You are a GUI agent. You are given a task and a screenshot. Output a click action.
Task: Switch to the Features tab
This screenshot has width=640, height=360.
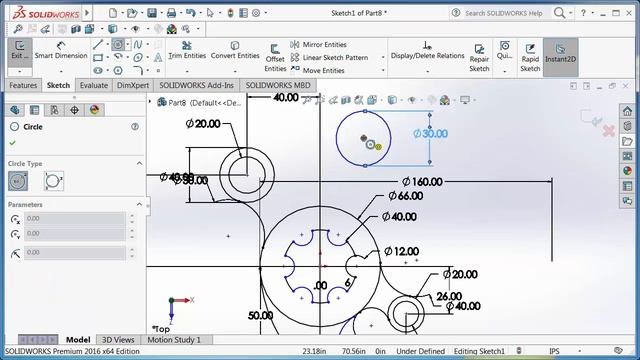tap(23, 85)
